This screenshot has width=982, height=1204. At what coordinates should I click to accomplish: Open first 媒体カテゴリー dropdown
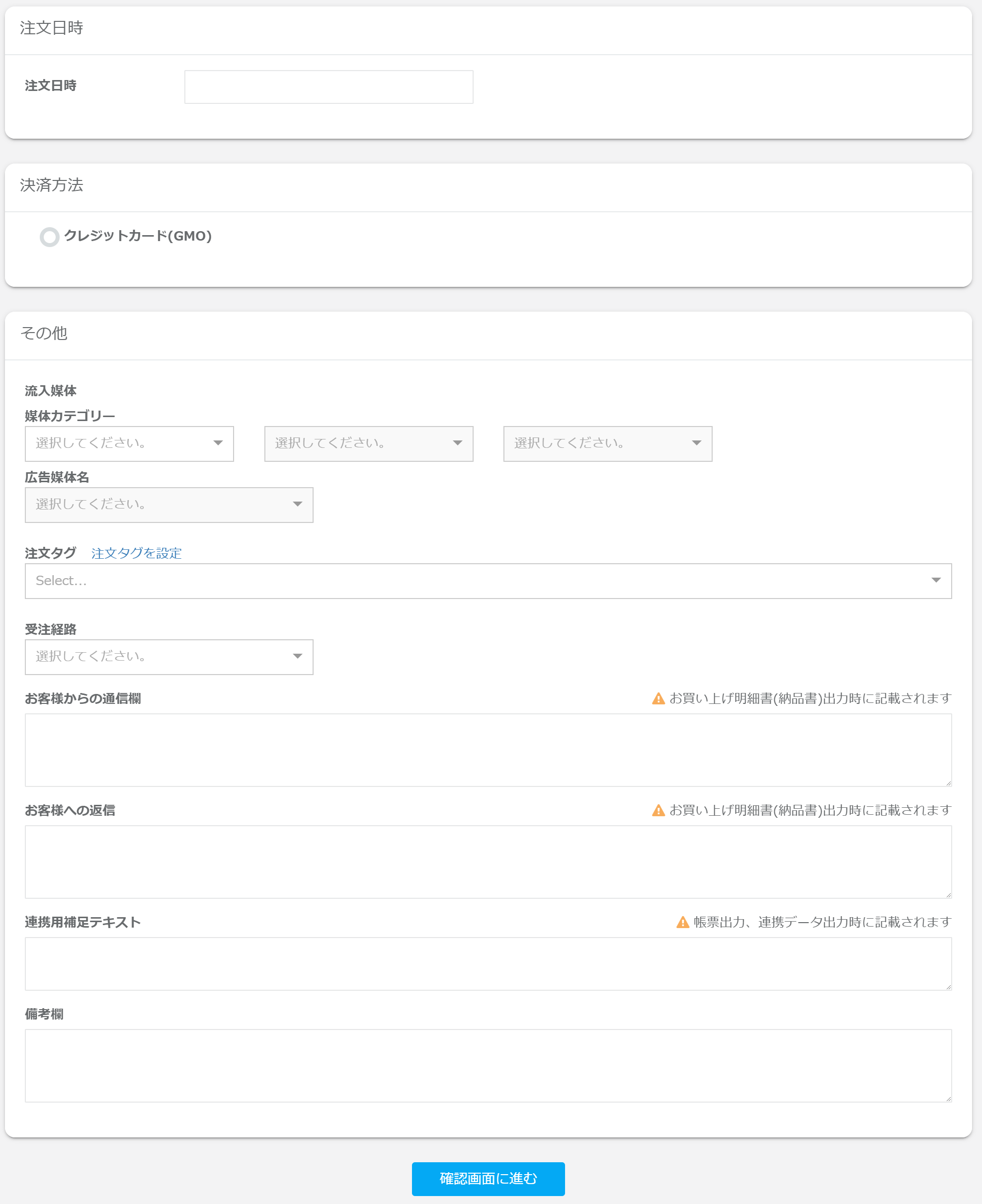click(129, 443)
